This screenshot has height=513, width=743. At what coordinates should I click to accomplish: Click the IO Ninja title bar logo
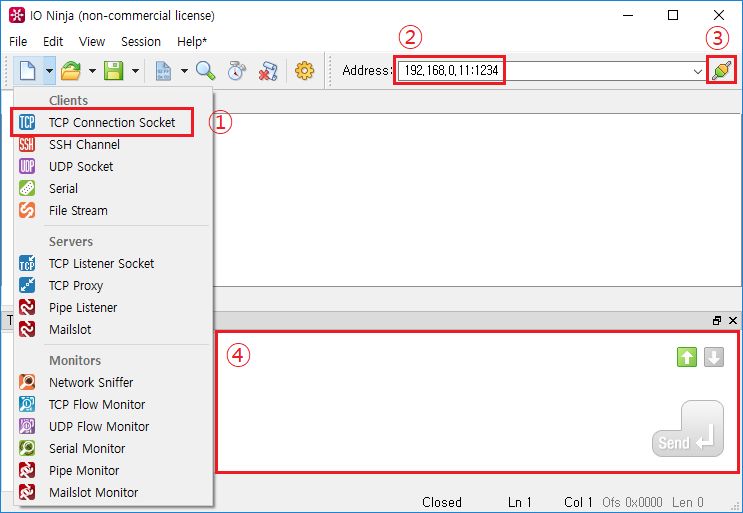(x=17, y=15)
